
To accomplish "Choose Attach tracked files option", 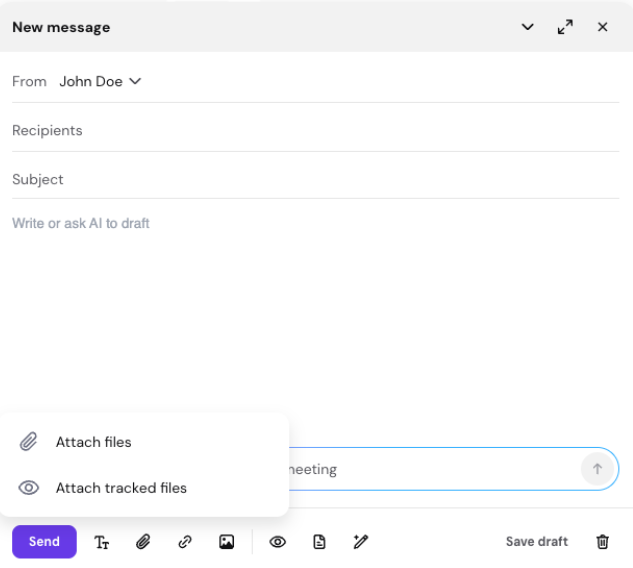I will (121, 488).
